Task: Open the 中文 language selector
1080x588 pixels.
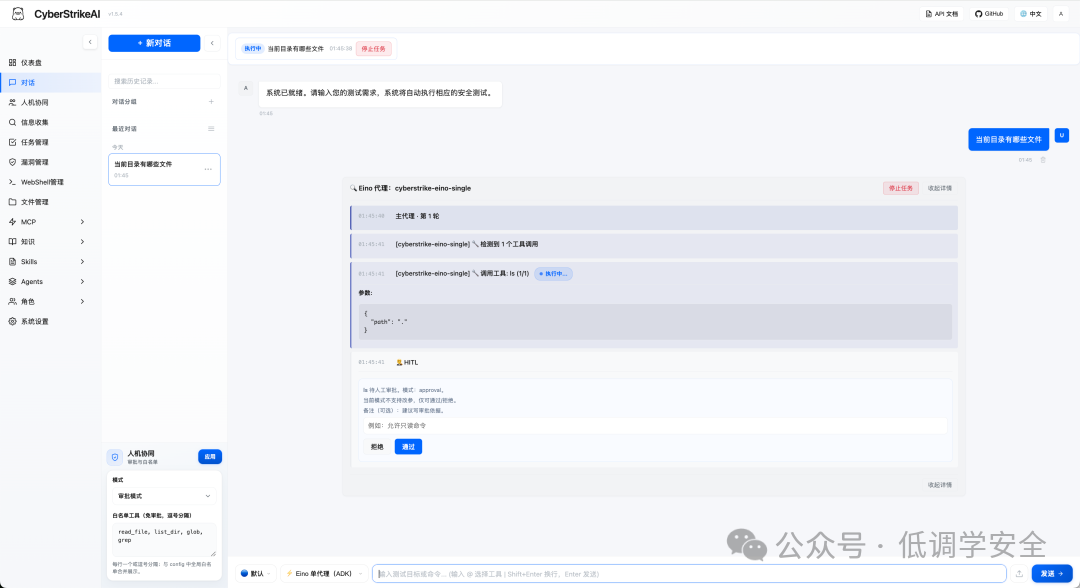Action: pyautogui.click(x=1031, y=14)
